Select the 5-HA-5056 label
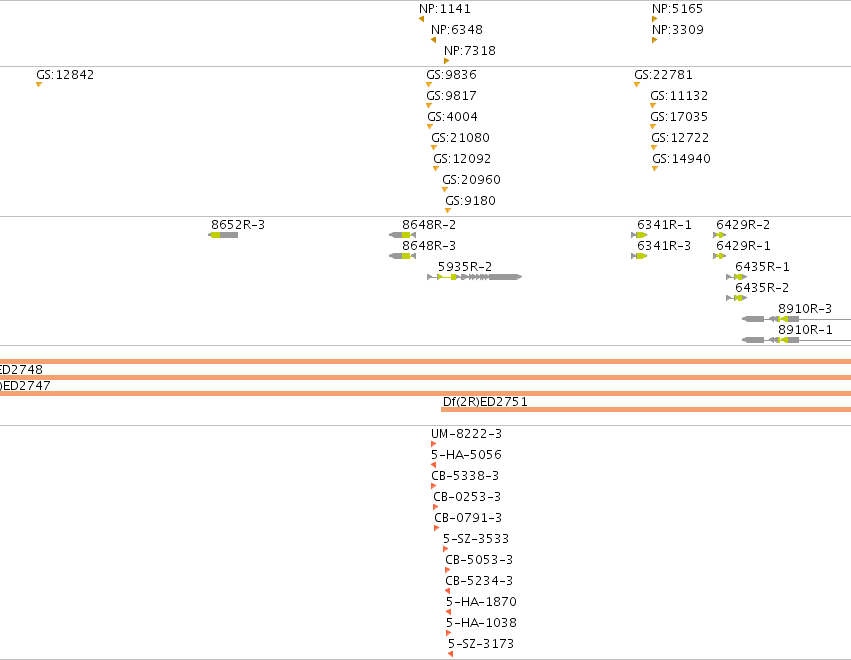The width and height of the screenshot is (851, 660). [466, 455]
